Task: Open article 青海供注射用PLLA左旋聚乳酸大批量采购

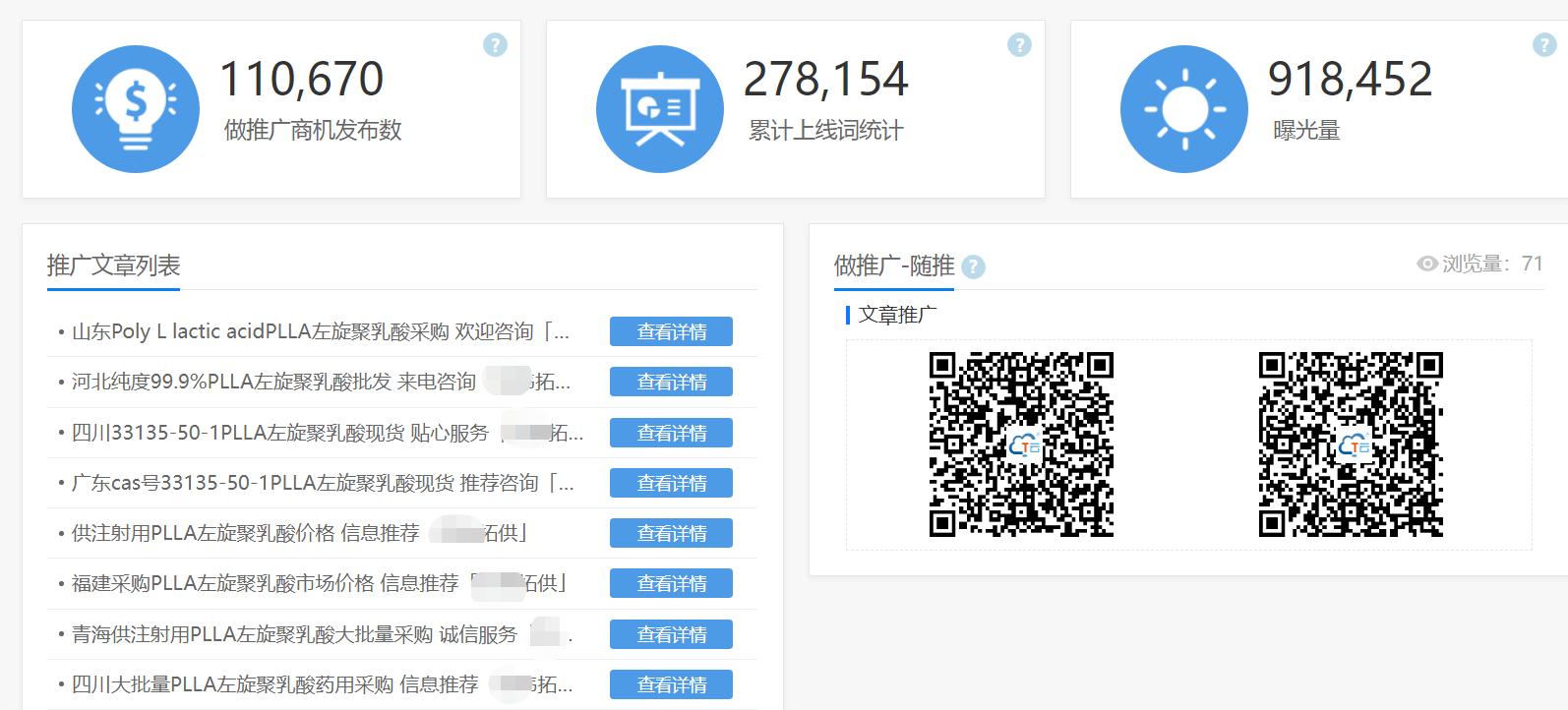Action: click(x=322, y=634)
